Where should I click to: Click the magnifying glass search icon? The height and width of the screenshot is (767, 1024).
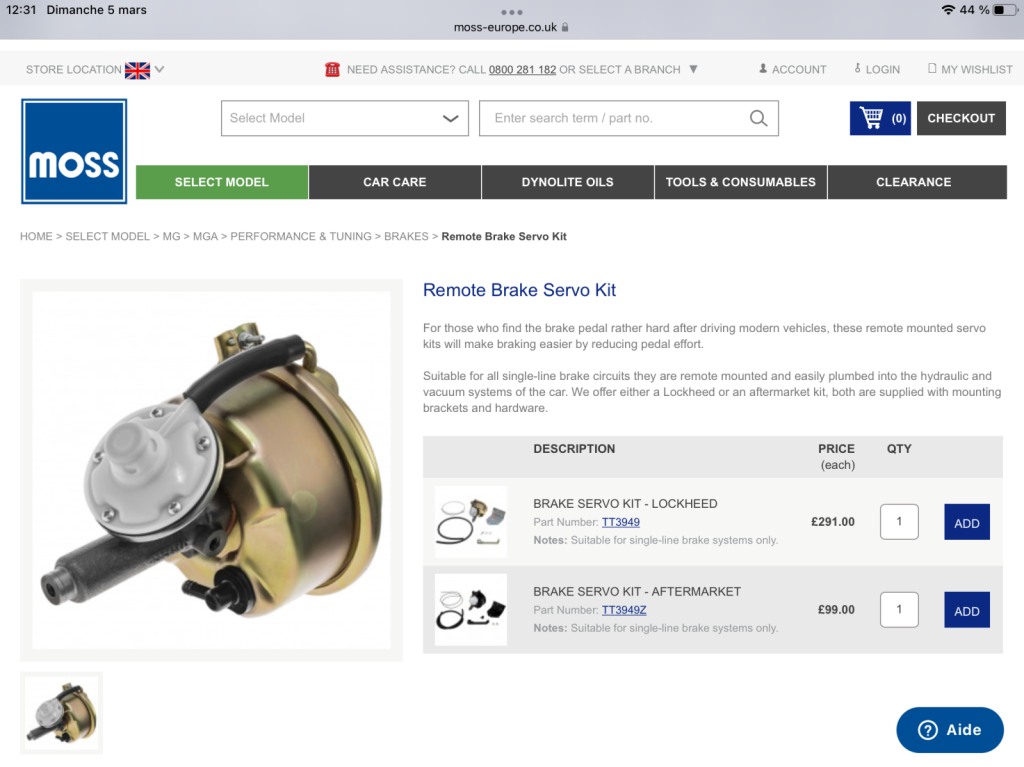click(x=758, y=118)
